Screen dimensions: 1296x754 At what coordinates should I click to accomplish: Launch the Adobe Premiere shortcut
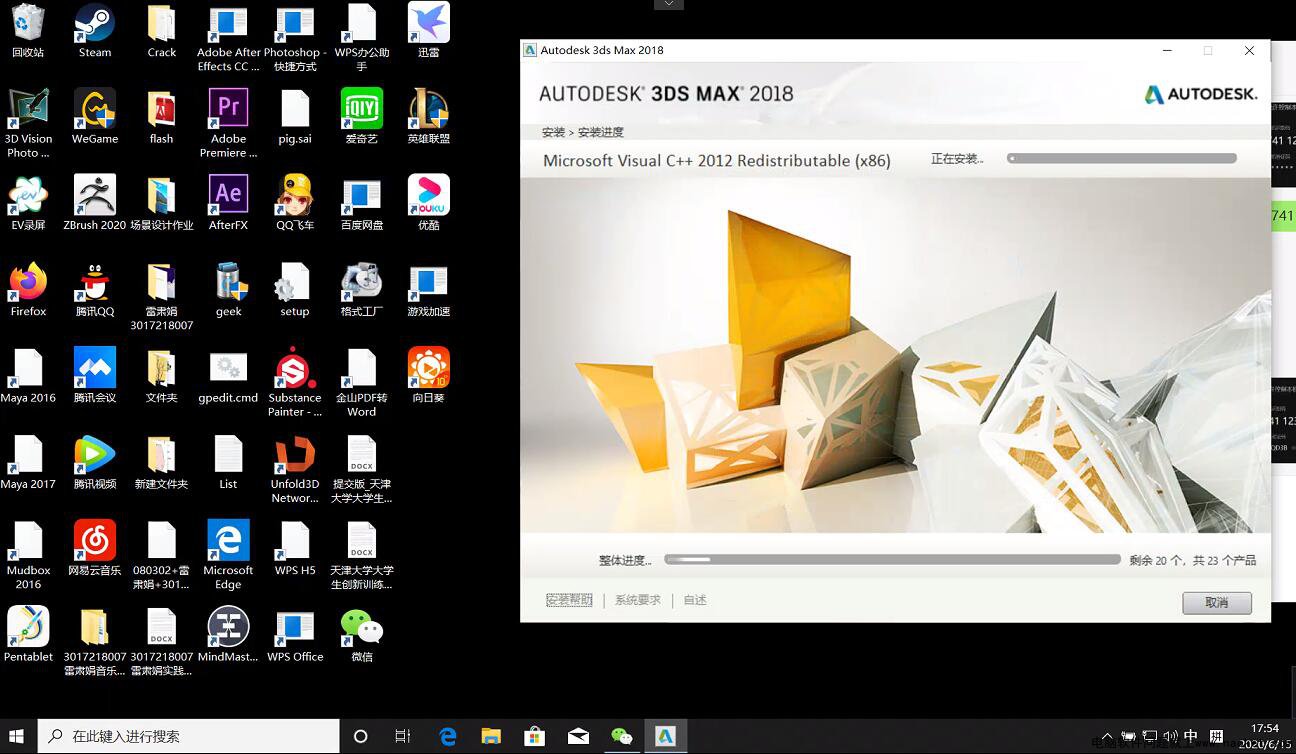(x=228, y=124)
